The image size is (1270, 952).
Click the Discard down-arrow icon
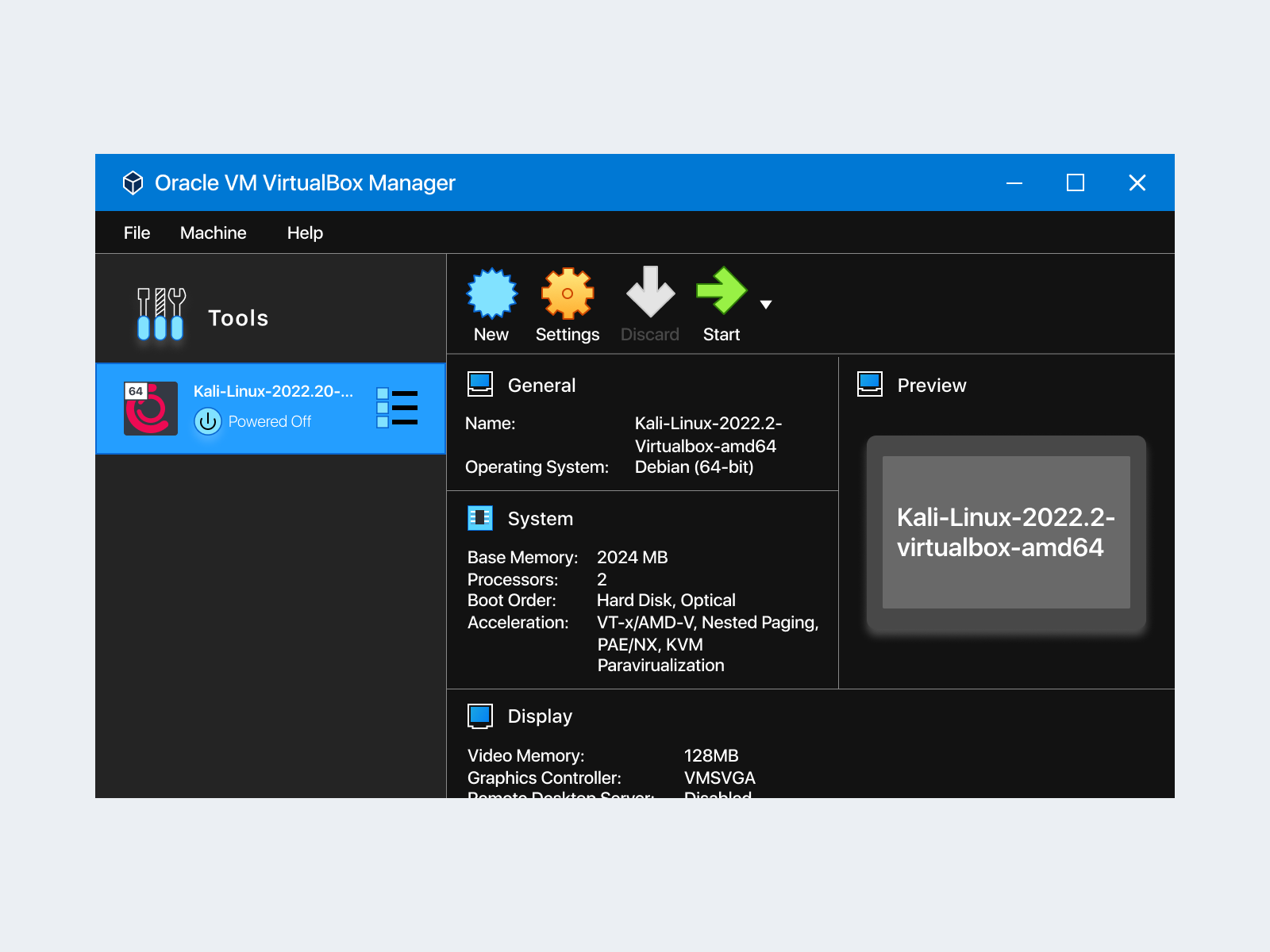[650, 291]
